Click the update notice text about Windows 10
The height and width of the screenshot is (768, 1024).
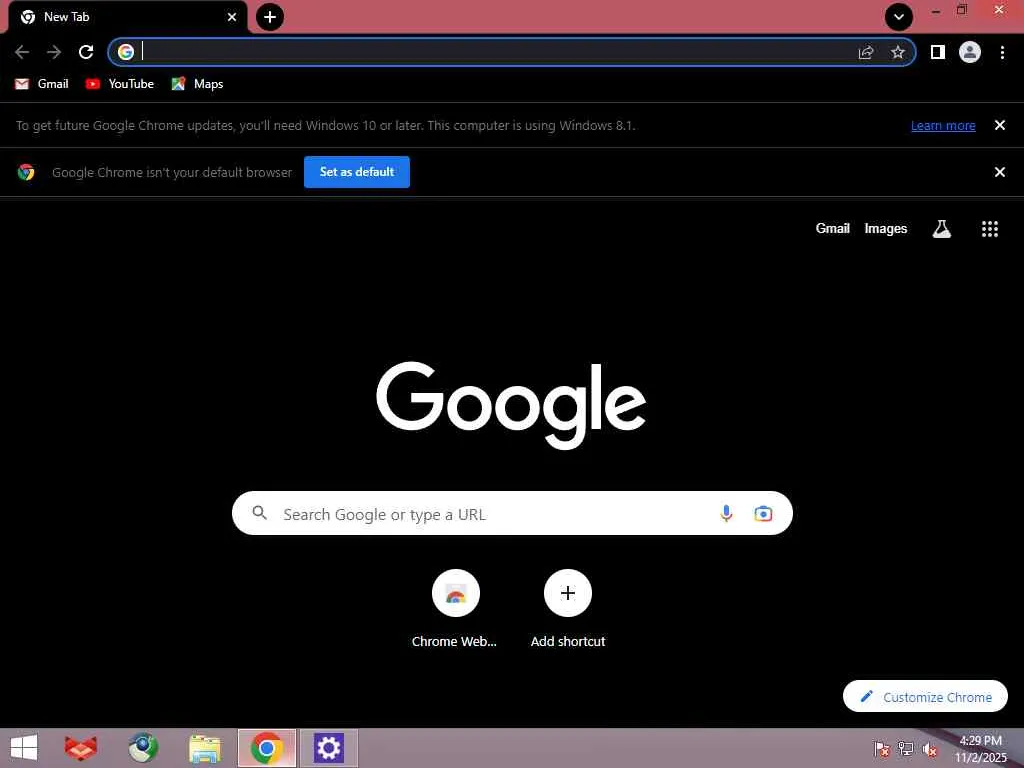325,125
